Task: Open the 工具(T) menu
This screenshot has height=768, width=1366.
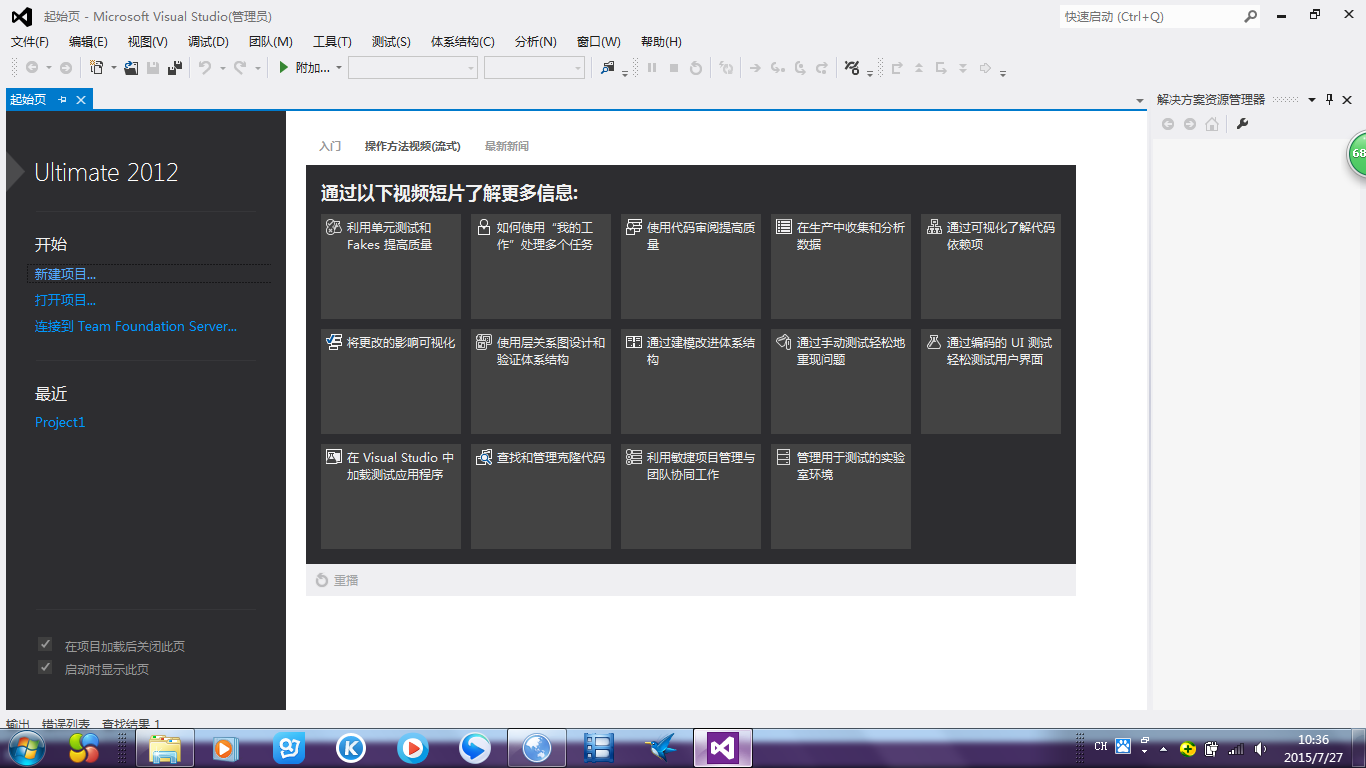Action: [x=332, y=41]
